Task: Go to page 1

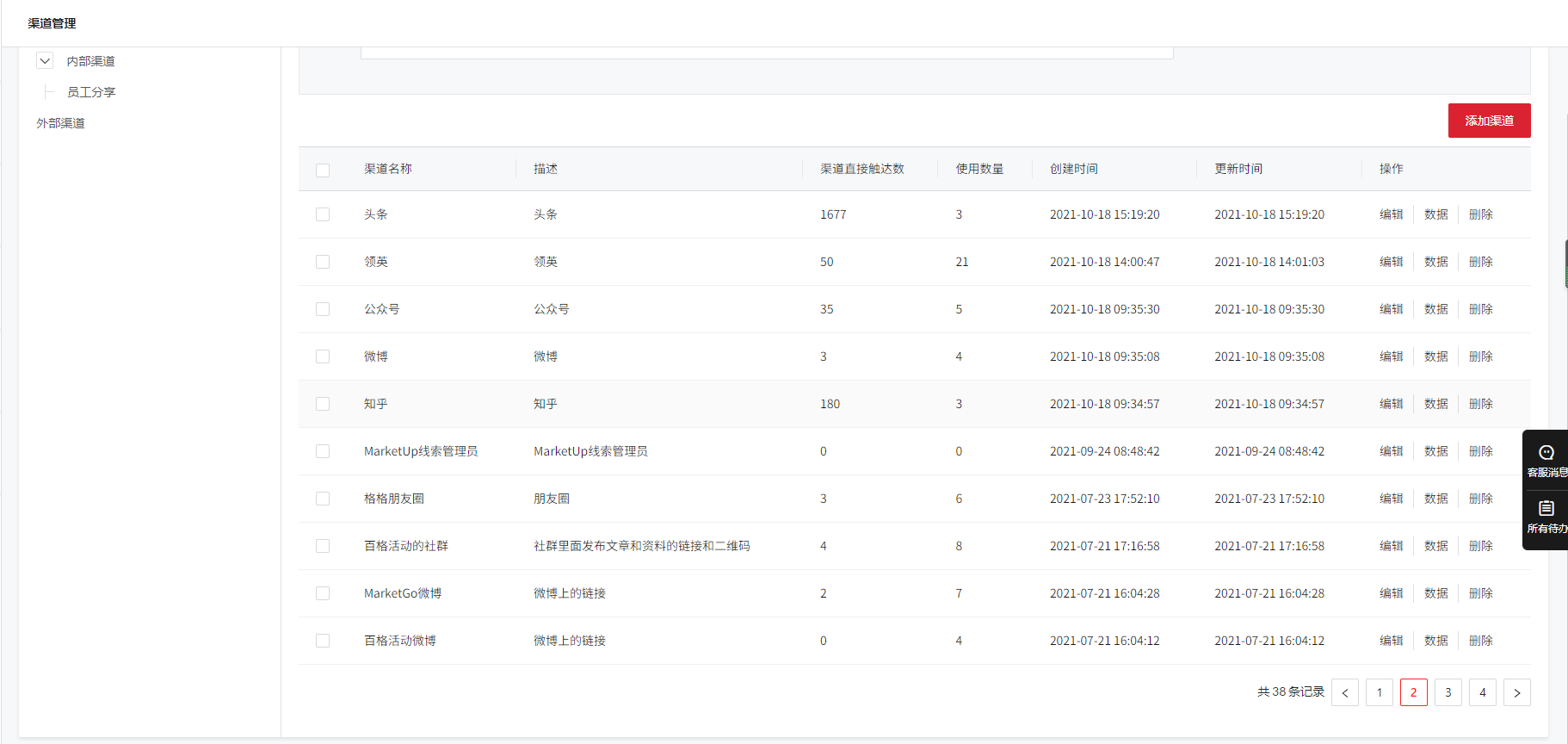Action: [x=1380, y=692]
